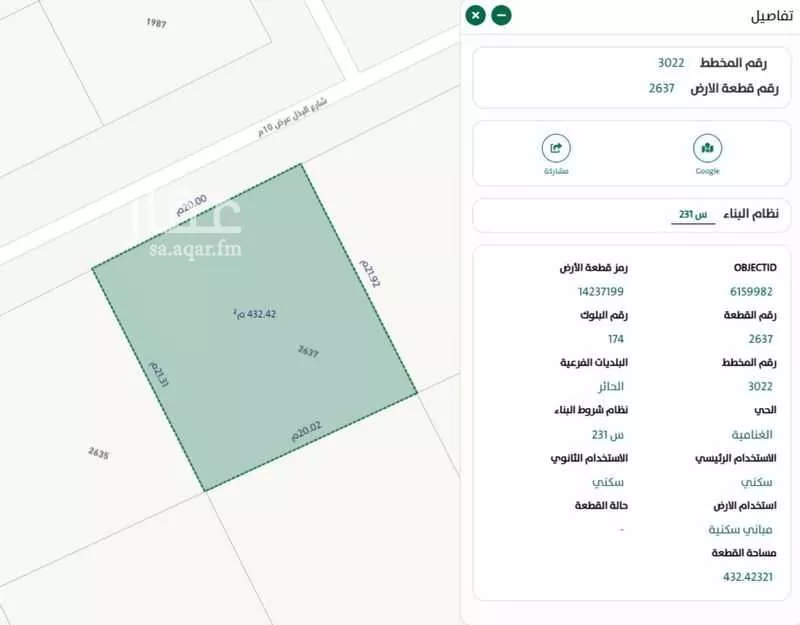Click the 21.92م right edge dimension label
Viewport: 800px width, 625px height.
[x=371, y=272]
